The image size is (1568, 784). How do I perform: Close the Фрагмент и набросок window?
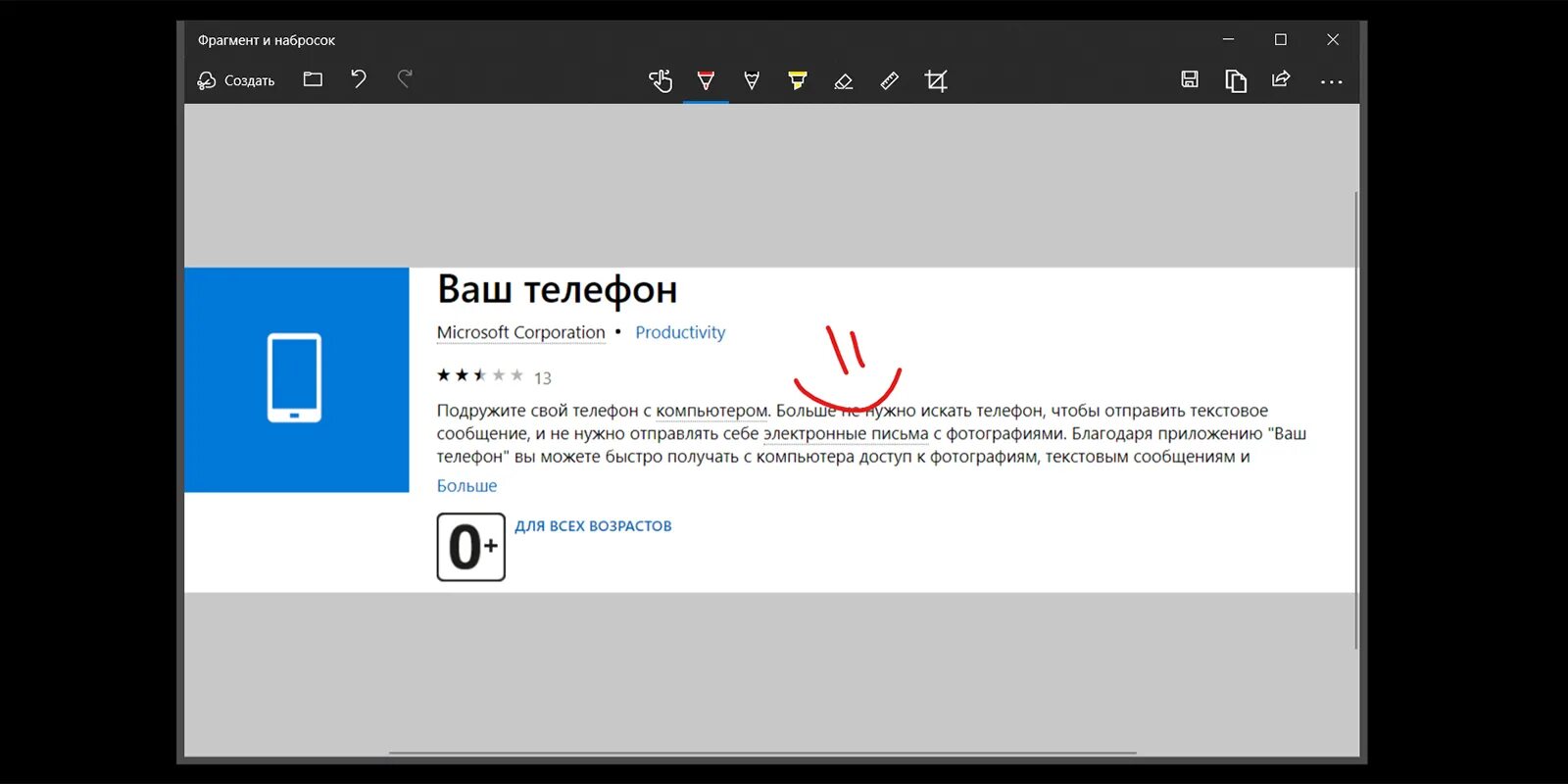pos(1333,39)
